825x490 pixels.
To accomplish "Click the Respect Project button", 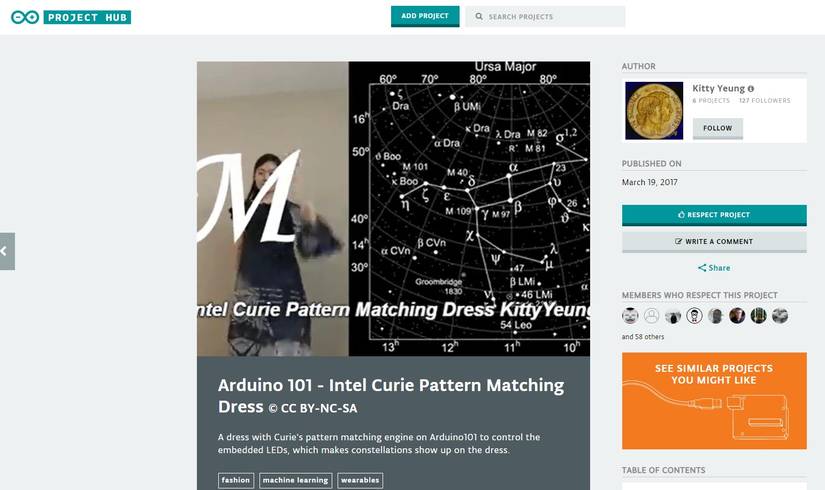I will 714,215.
